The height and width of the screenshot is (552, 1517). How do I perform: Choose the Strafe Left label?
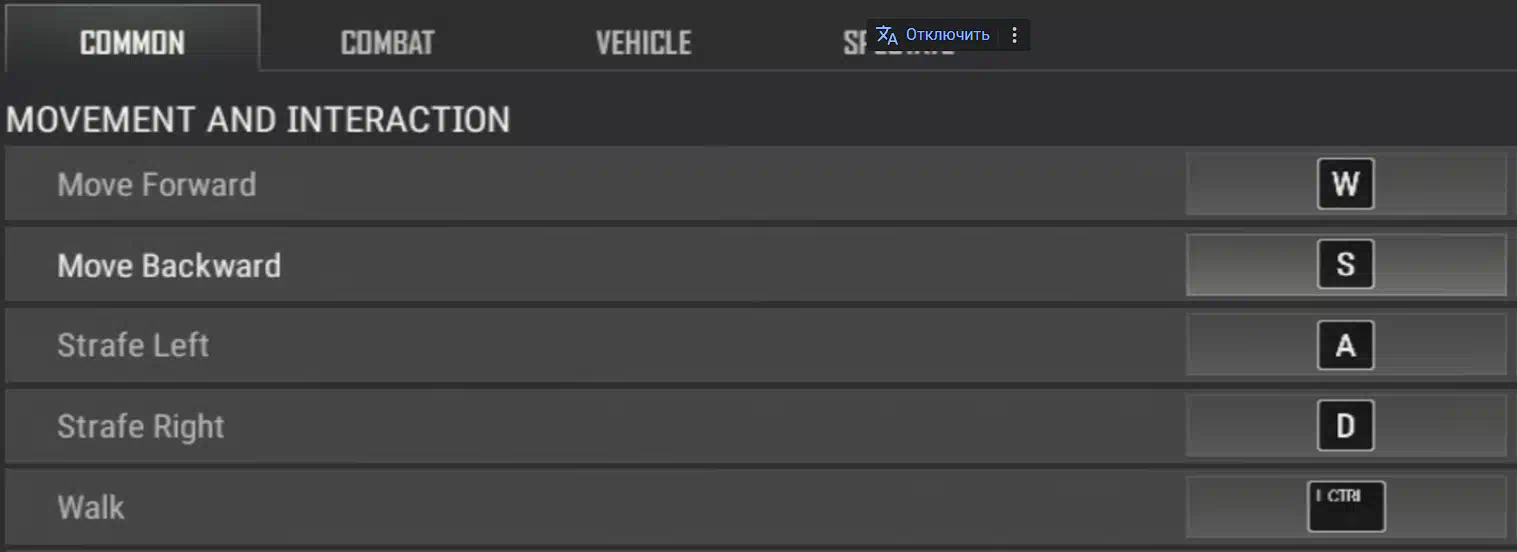[x=133, y=346]
